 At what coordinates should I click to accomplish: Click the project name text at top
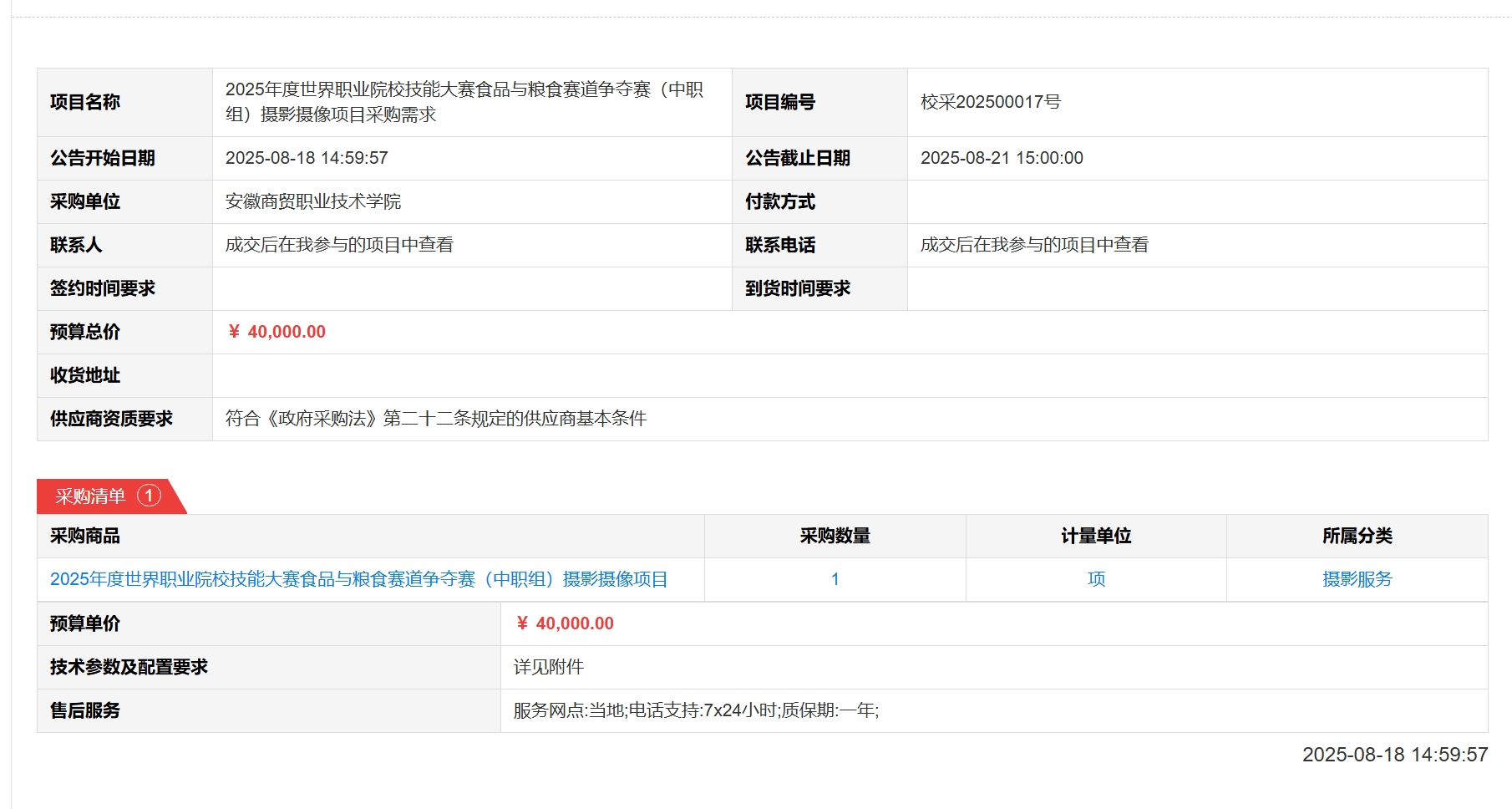click(464, 102)
